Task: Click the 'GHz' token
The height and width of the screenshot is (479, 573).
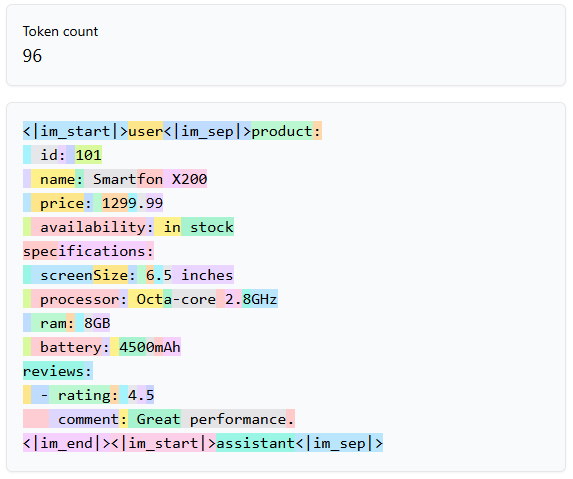Action: (265, 299)
